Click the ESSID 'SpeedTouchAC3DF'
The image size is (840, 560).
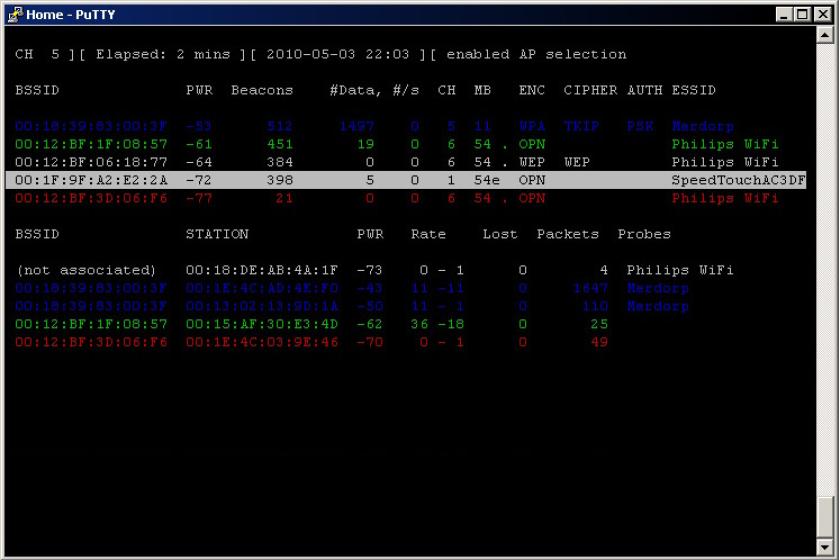click(738, 181)
